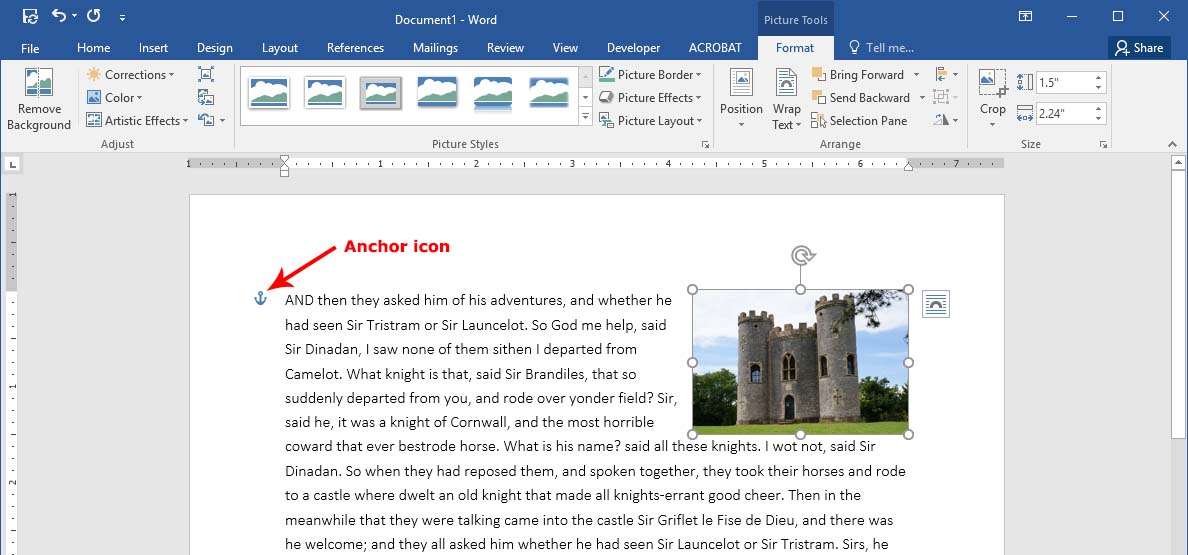Click the Layout Options icon beside the picture
The height and width of the screenshot is (555, 1188).
936,304
